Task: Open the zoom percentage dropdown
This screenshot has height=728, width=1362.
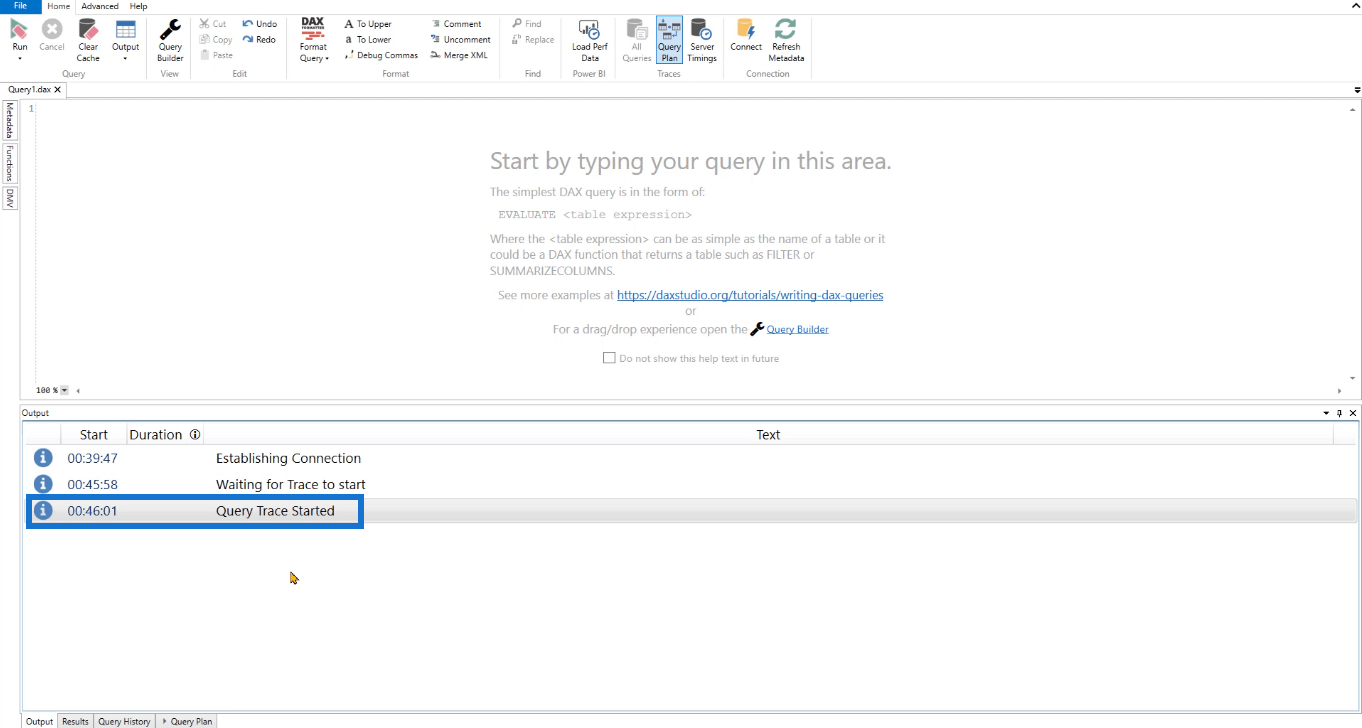Action: point(64,391)
